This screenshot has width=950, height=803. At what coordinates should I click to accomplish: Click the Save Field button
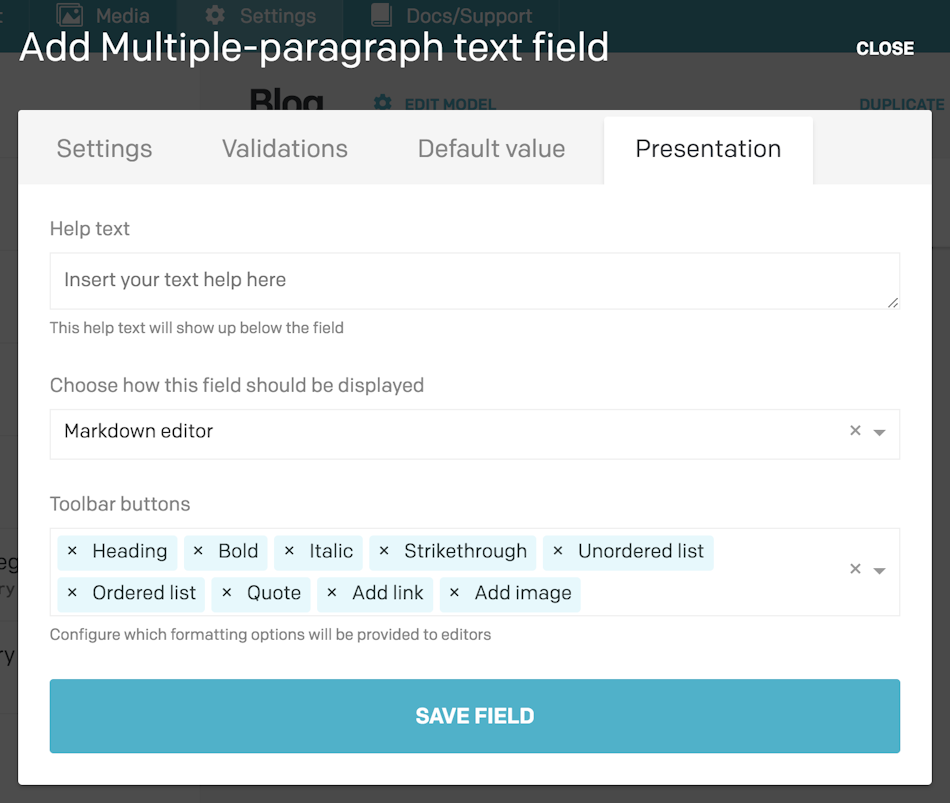point(474,716)
